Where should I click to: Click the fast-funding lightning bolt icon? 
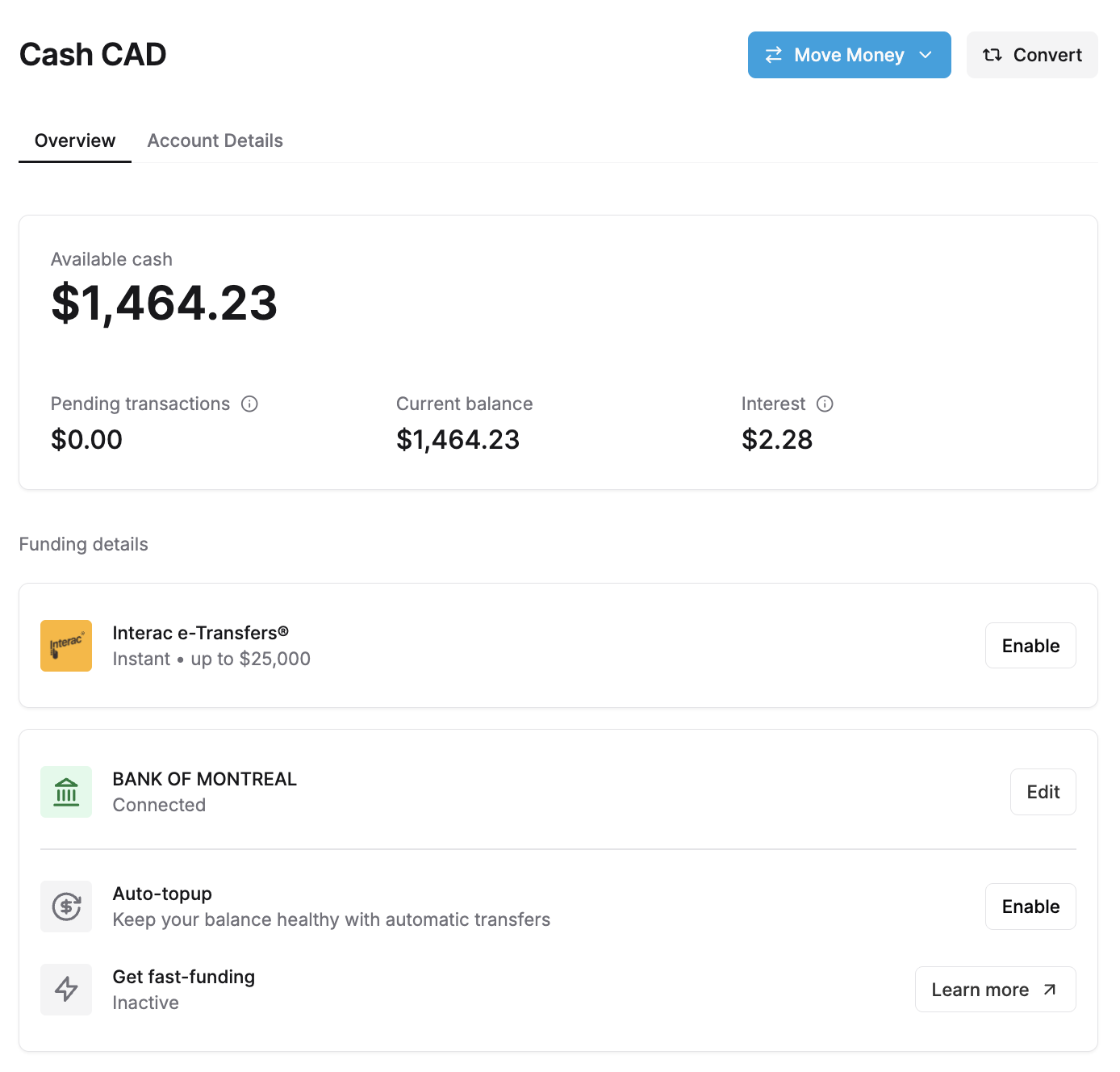66,989
